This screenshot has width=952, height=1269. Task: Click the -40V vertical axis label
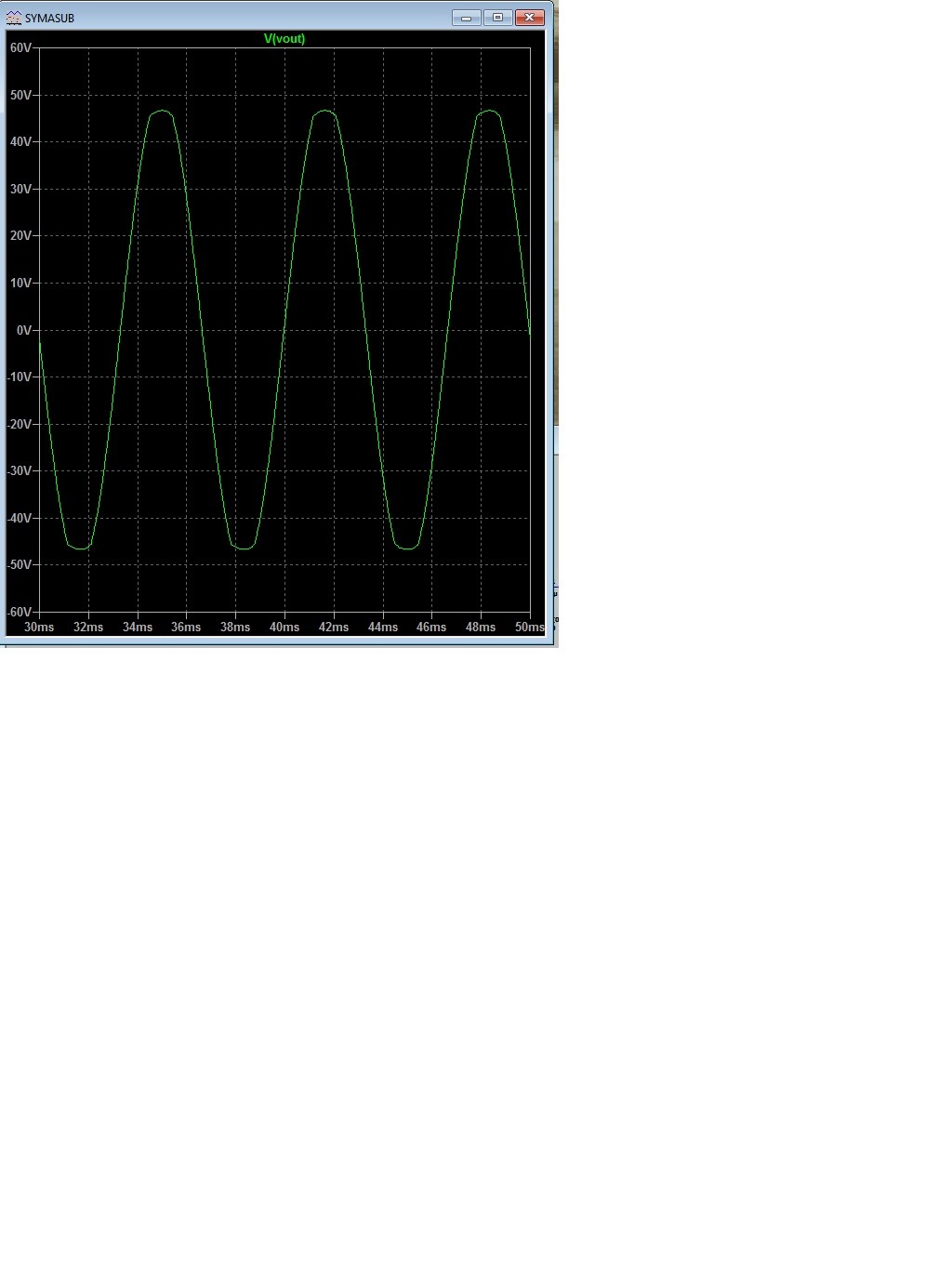click(20, 518)
